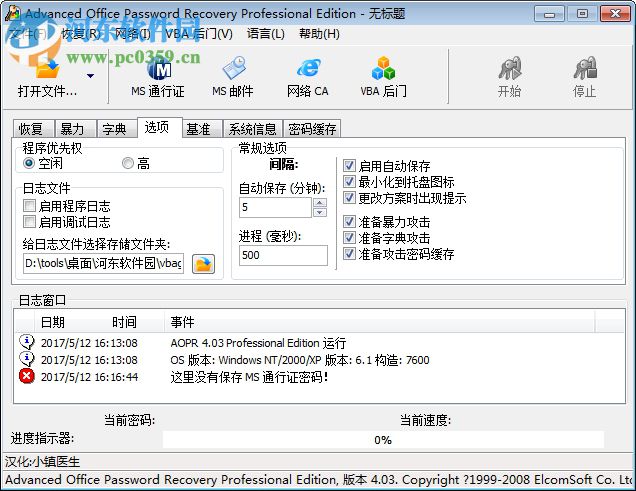This screenshot has width=636, height=491.
Task: Select 高 priority radio button
Action: point(128,163)
